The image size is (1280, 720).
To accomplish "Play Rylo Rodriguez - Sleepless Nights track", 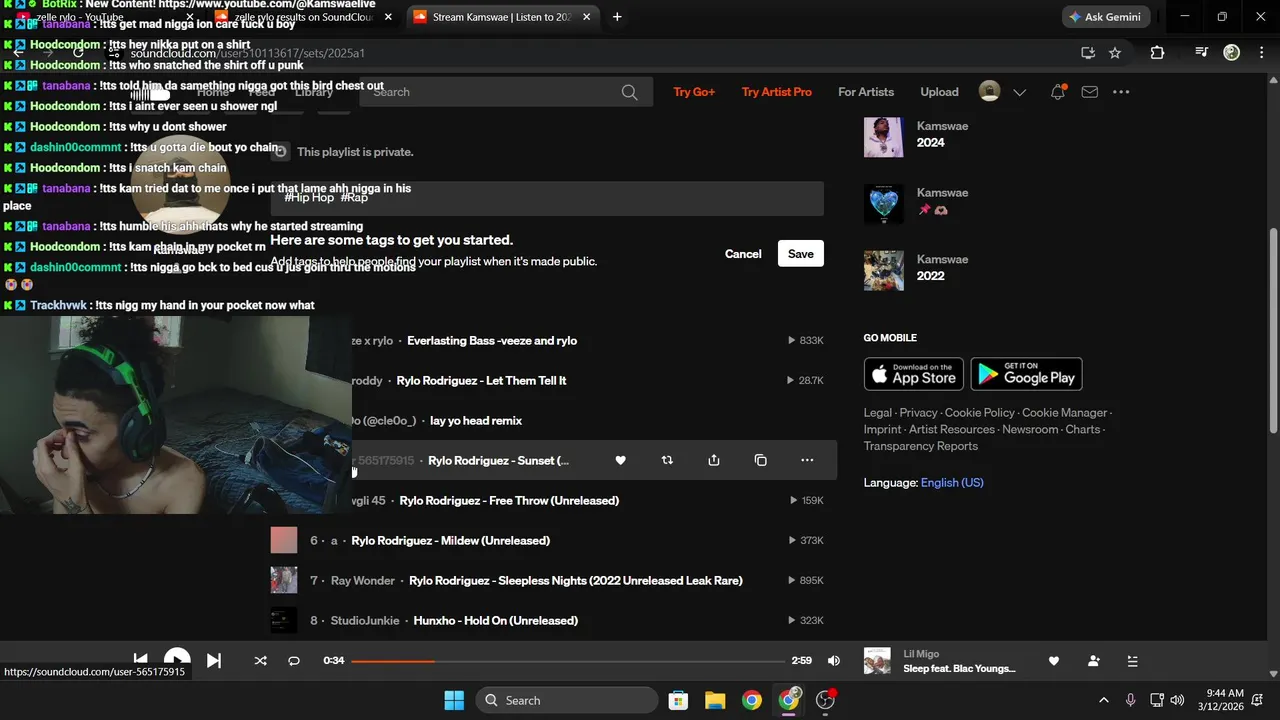I will coord(576,581).
